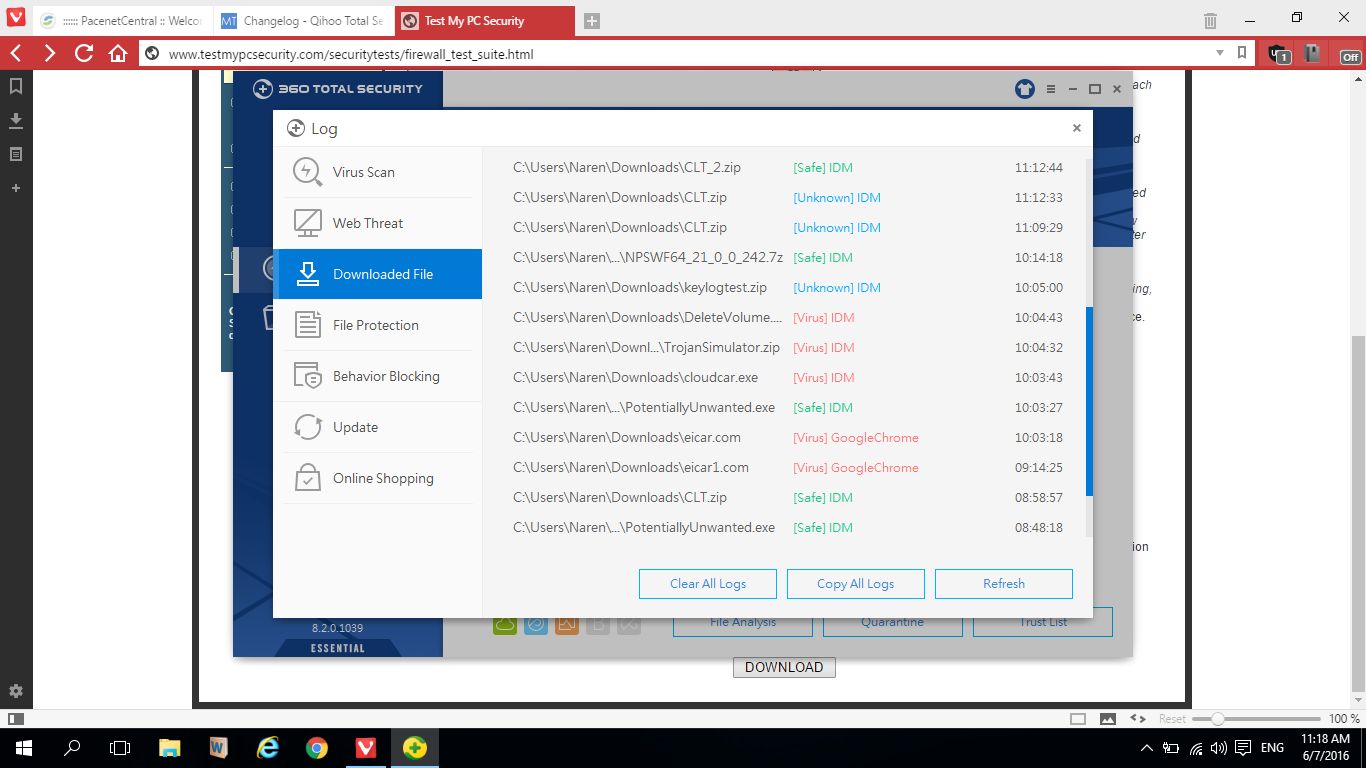Switch to the PacenetCentral tab
Image resolution: width=1366 pixels, height=768 pixels.
coord(122,20)
